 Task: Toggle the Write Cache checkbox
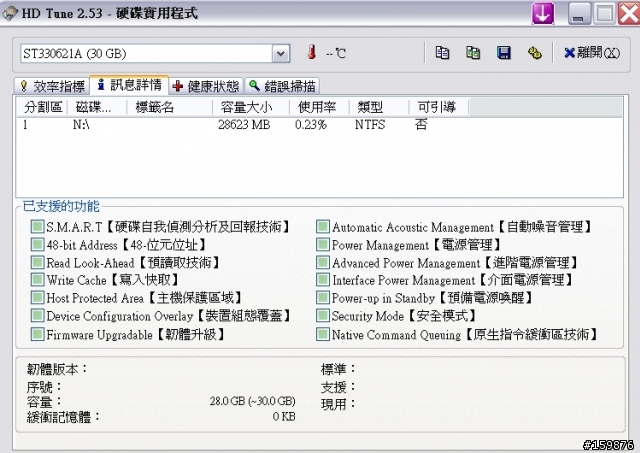pyautogui.click(x=38, y=280)
